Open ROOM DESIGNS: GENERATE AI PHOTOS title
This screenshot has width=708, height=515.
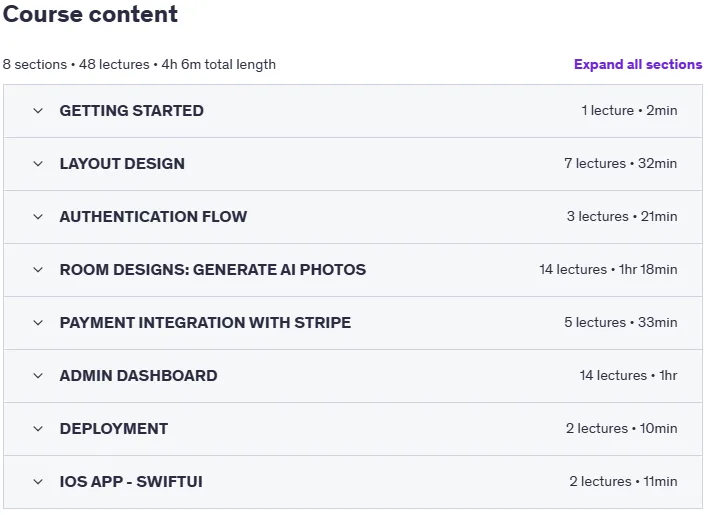click(x=213, y=269)
